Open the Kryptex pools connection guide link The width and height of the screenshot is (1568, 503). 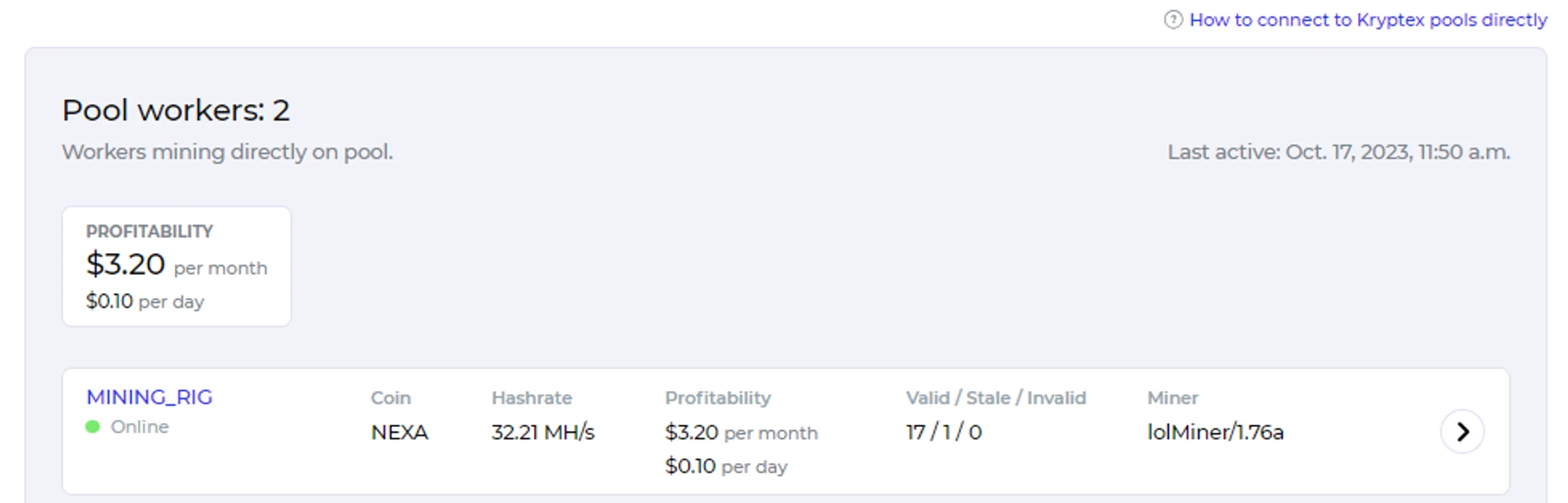1368,20
